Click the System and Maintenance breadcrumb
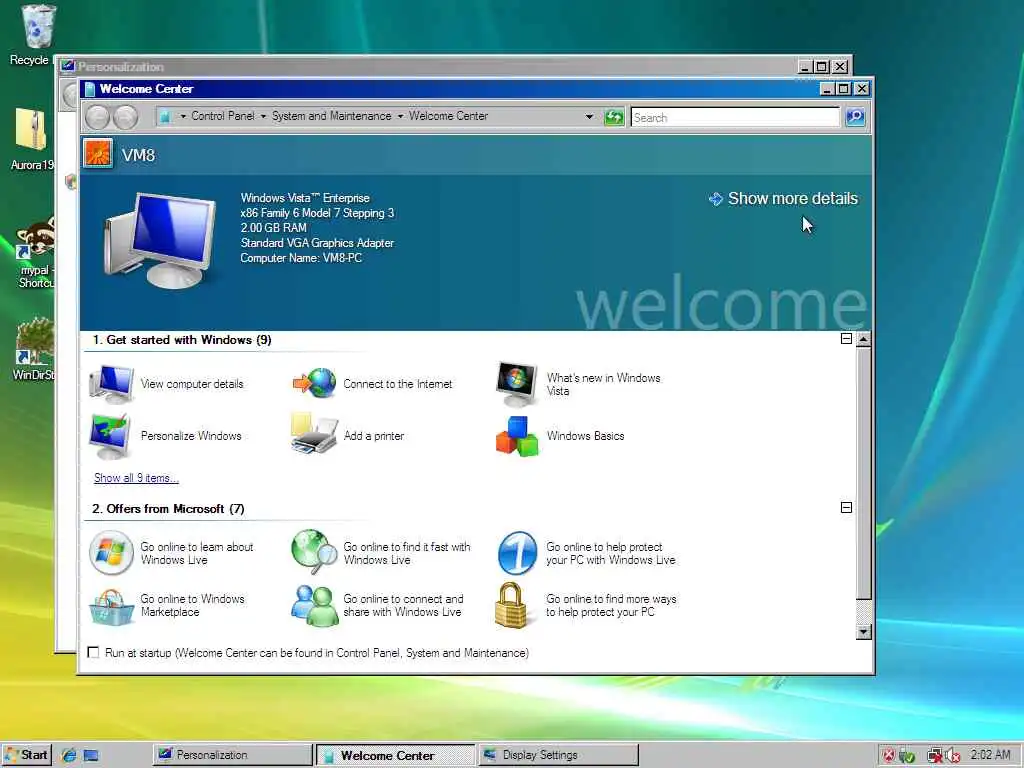Viewport: 1024px width, 768px height. (331, 116)
